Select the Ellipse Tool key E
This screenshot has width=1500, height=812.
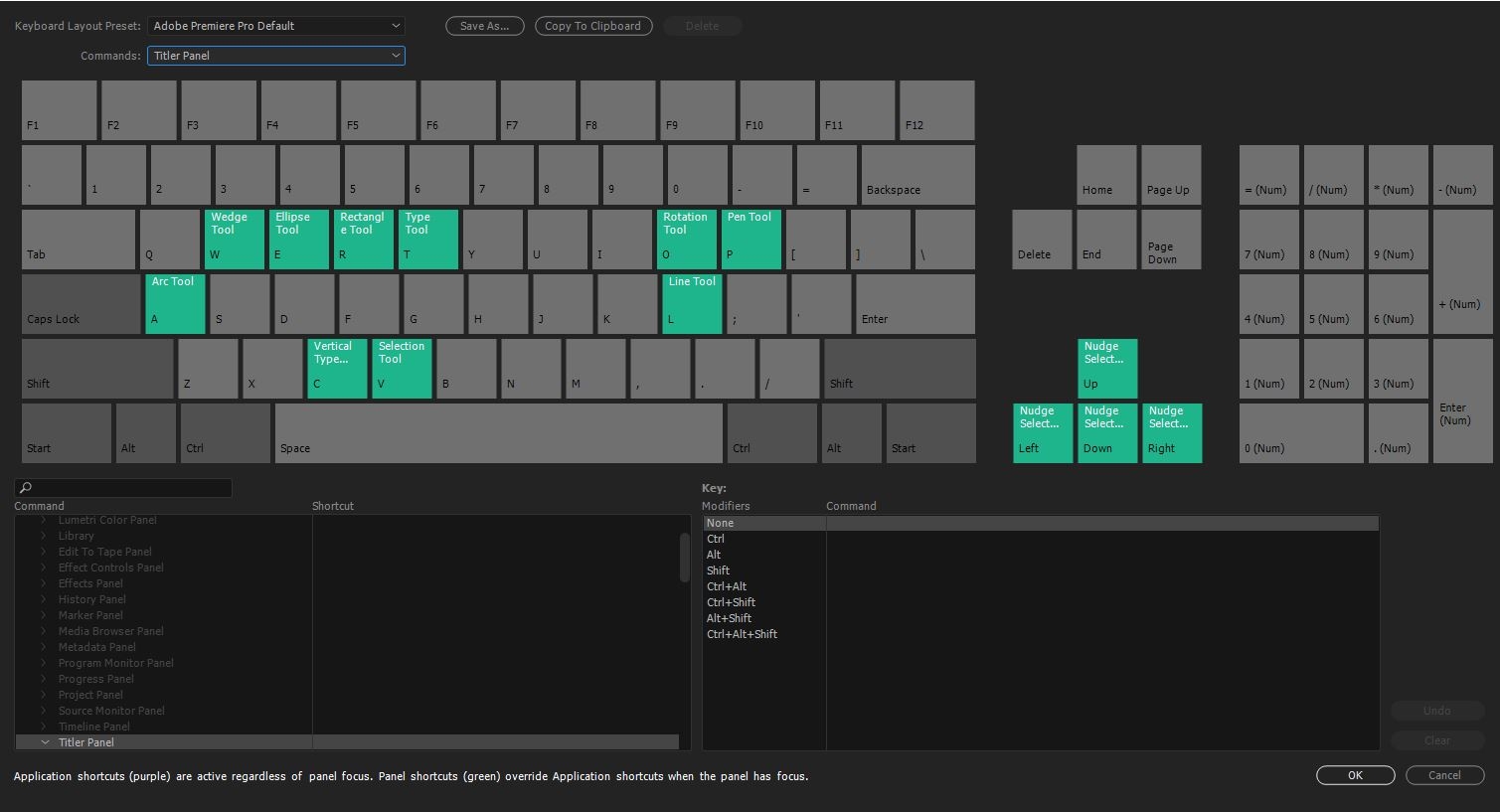(298, 239)
